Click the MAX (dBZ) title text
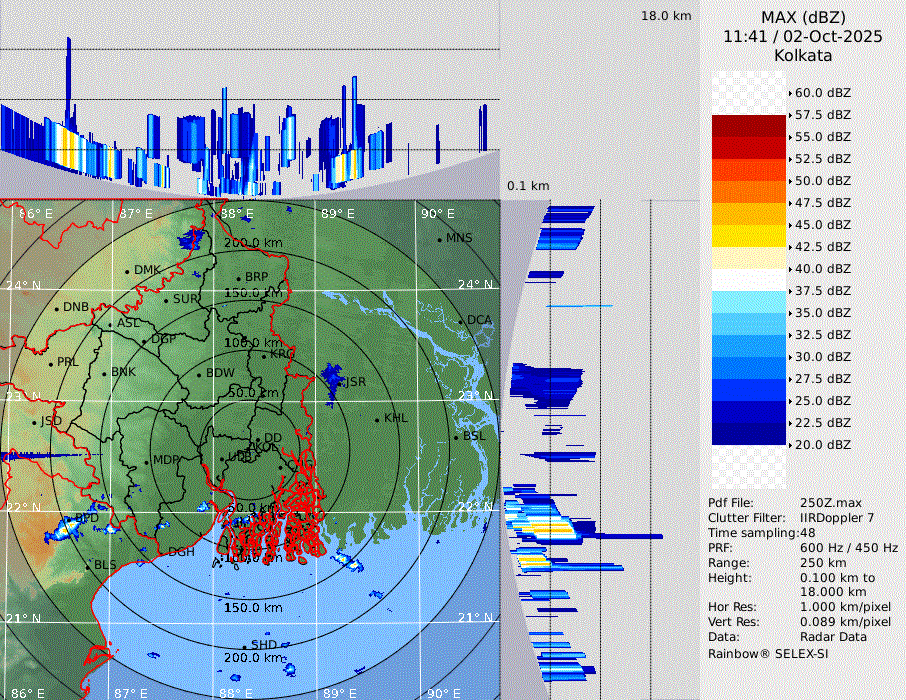The height and width of the screenshot is (700, 906). [803, 17]
